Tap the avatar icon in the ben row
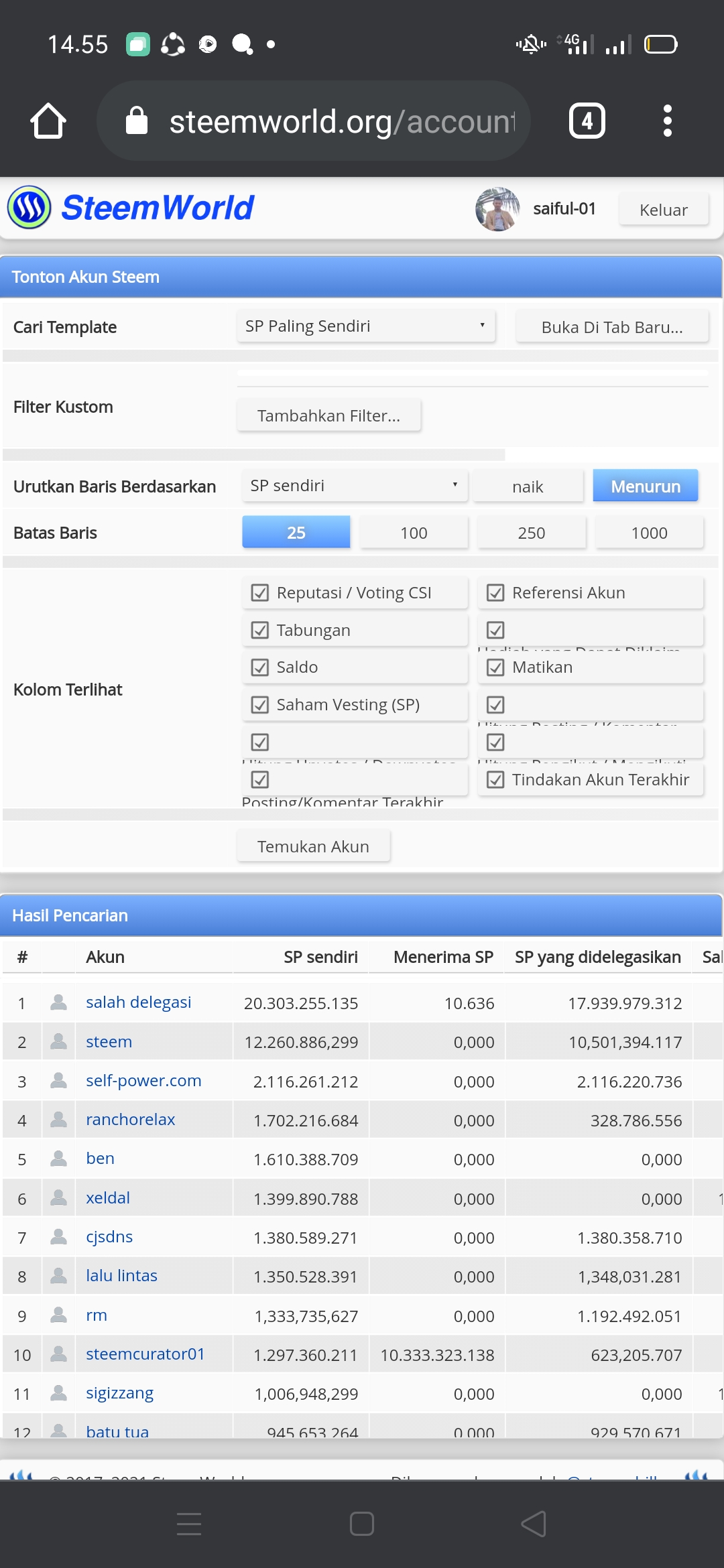 [59, 1159]
